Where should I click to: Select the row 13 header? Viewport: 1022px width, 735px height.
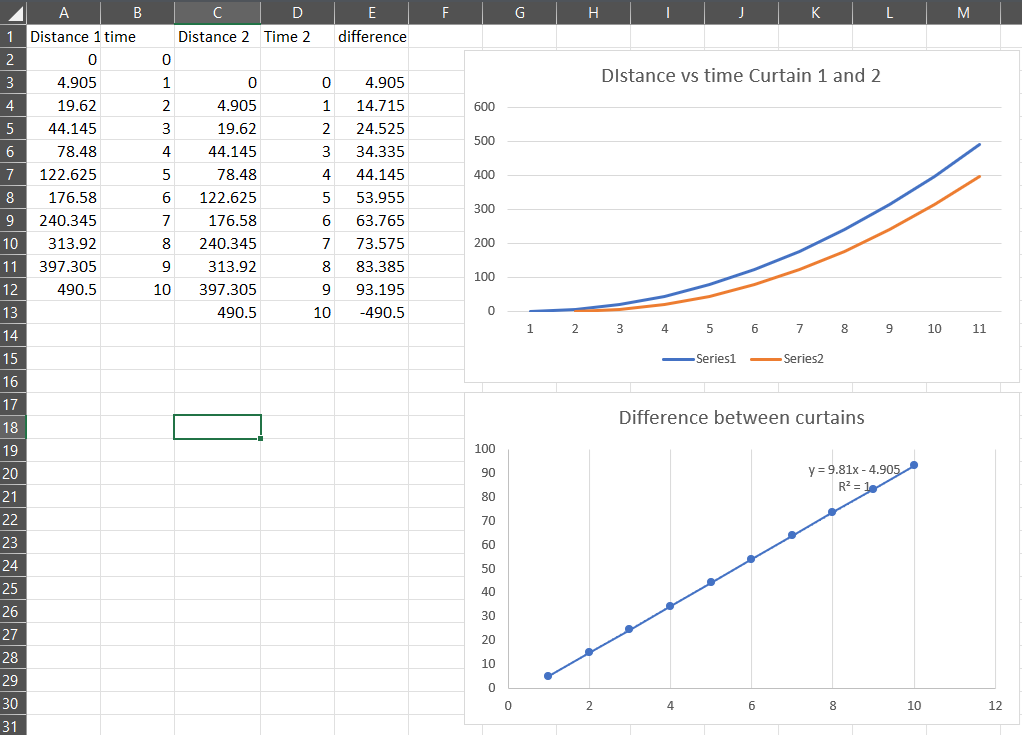[x=13, y=312]
